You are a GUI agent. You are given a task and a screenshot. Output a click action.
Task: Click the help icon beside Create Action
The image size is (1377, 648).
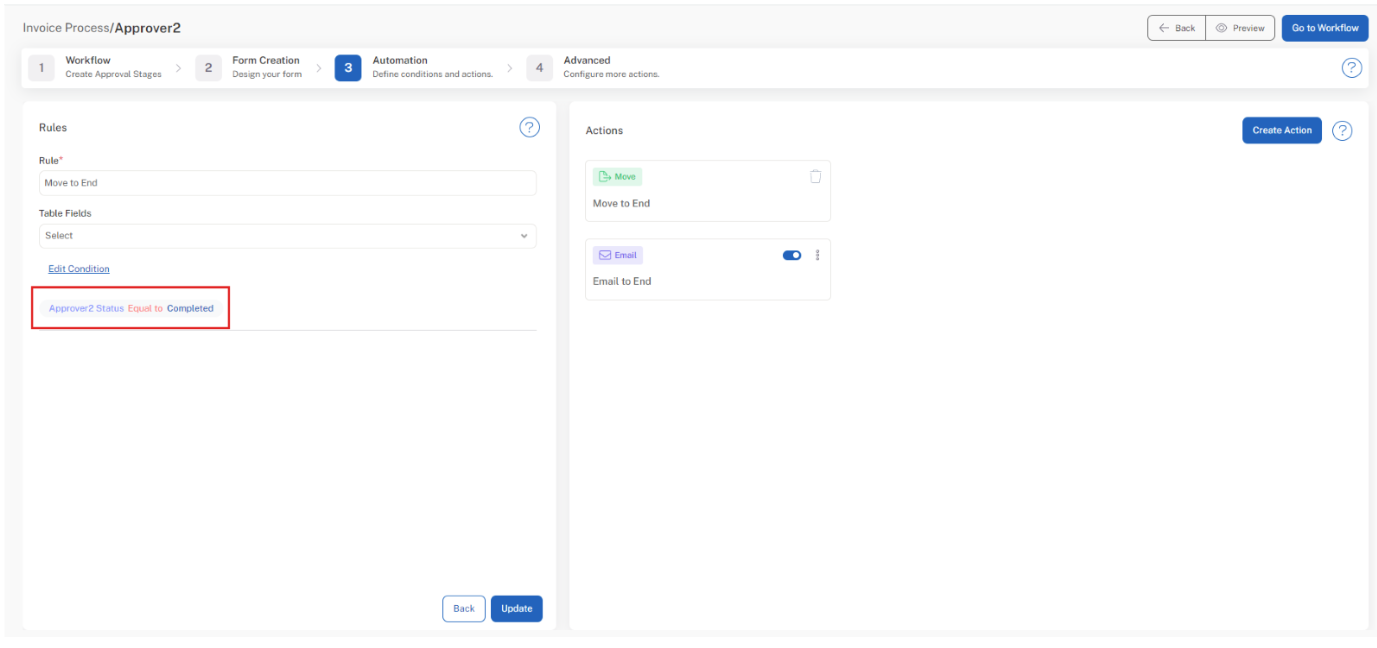pyautogui.click(x=1342, y=131)
